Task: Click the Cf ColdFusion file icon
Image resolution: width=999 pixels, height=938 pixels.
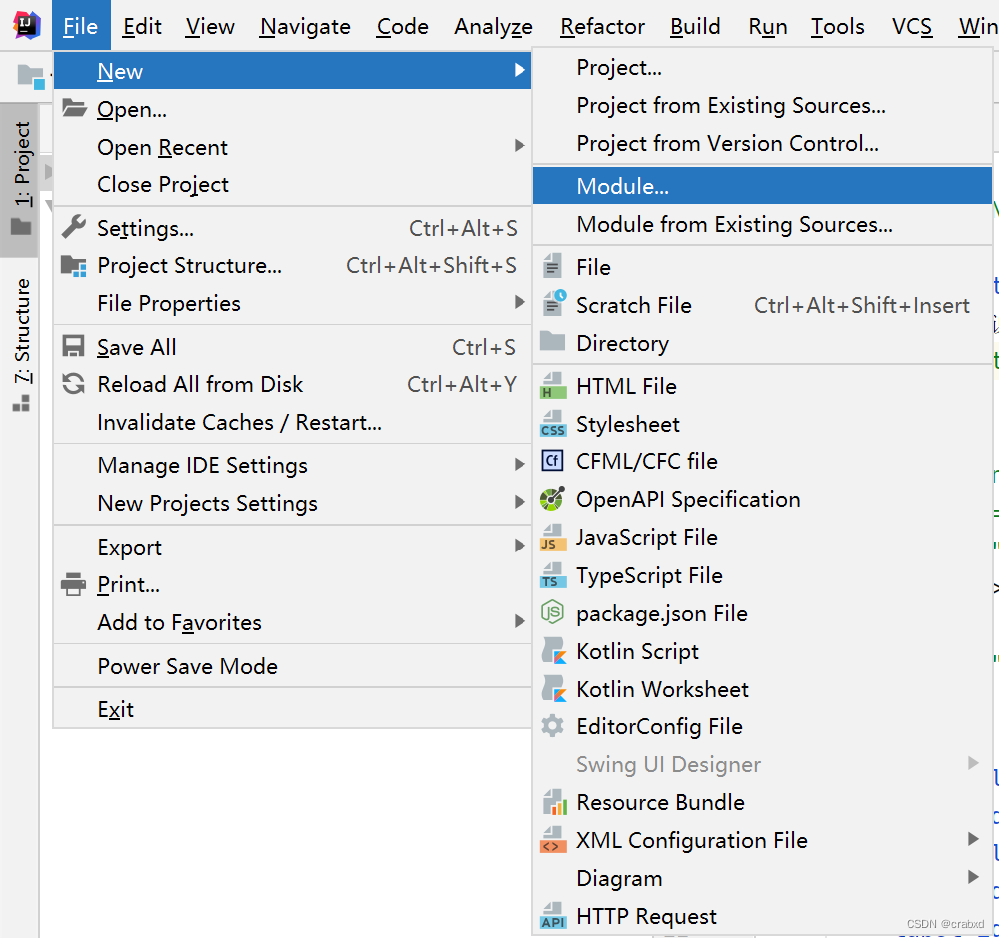Action: (x=552, y=460)
